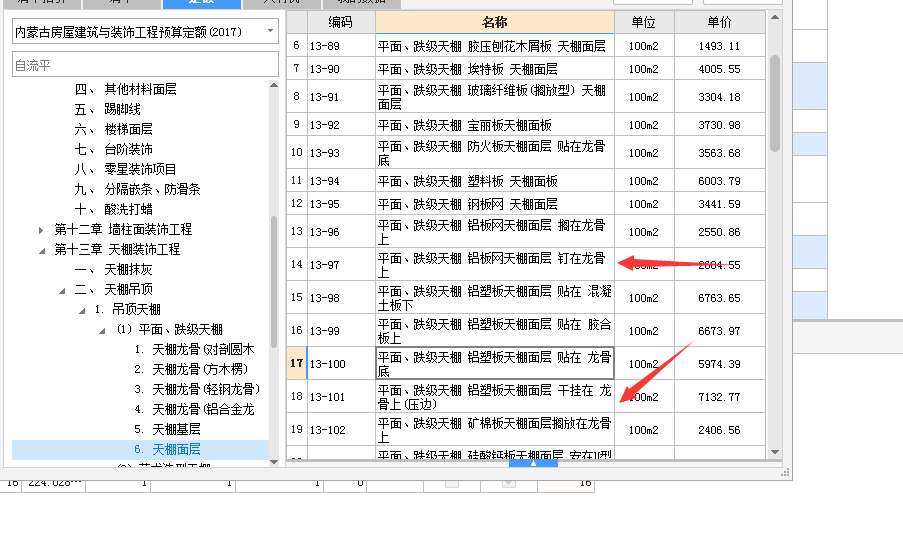Select 5. 天棚基层 tree item
Image resolution: width=903 pixels, height=547 pixels.
pyautogui.click(x=167, y=430)
